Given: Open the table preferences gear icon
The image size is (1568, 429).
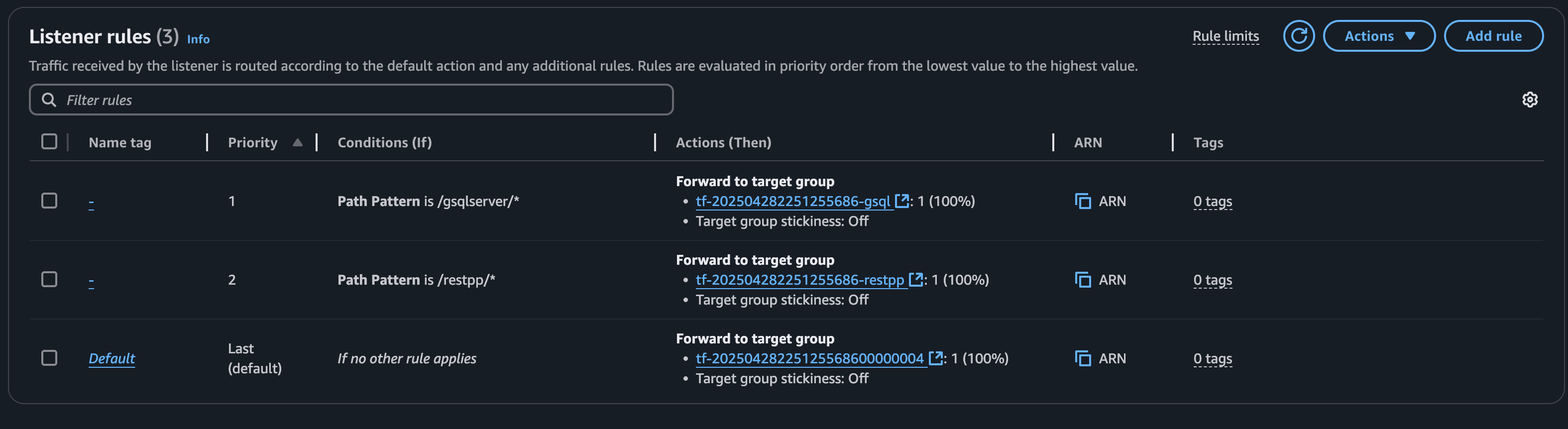Looking at the screenshot, I should pyautogui.click(x=1530, y=100).
